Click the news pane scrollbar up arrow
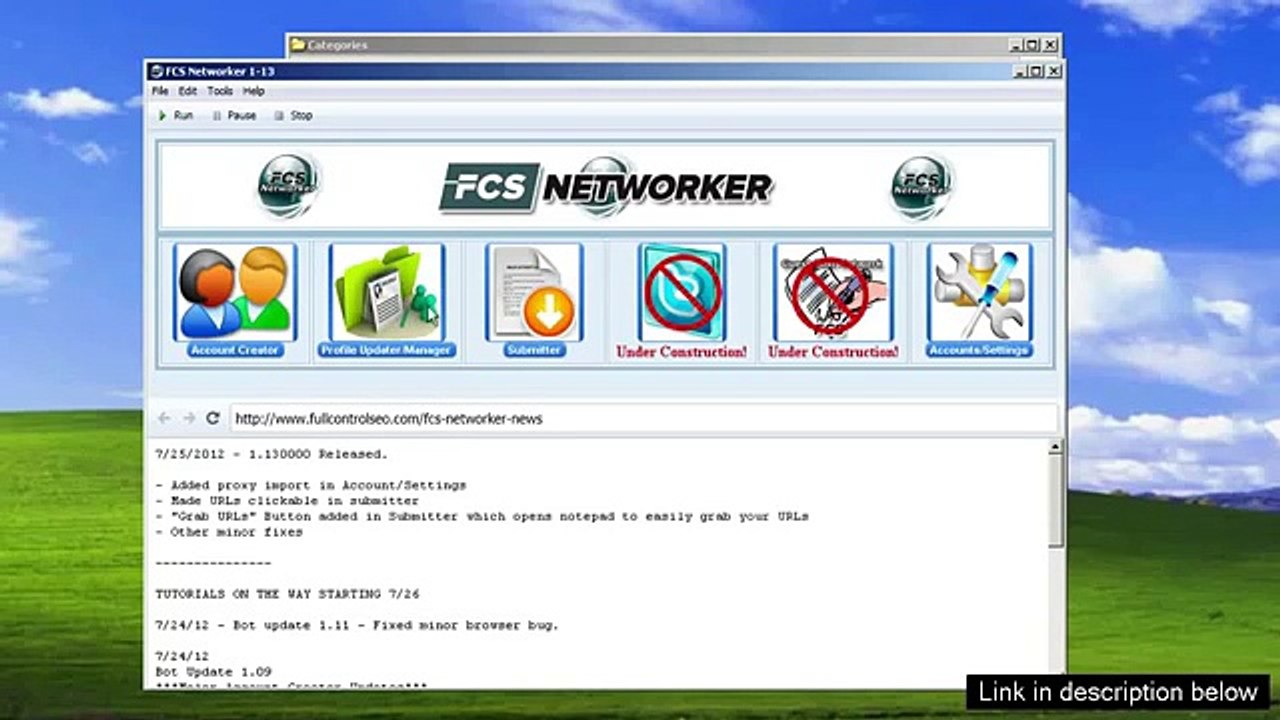The height and width of the screenshot is (720, 1280). [1055, 447]
